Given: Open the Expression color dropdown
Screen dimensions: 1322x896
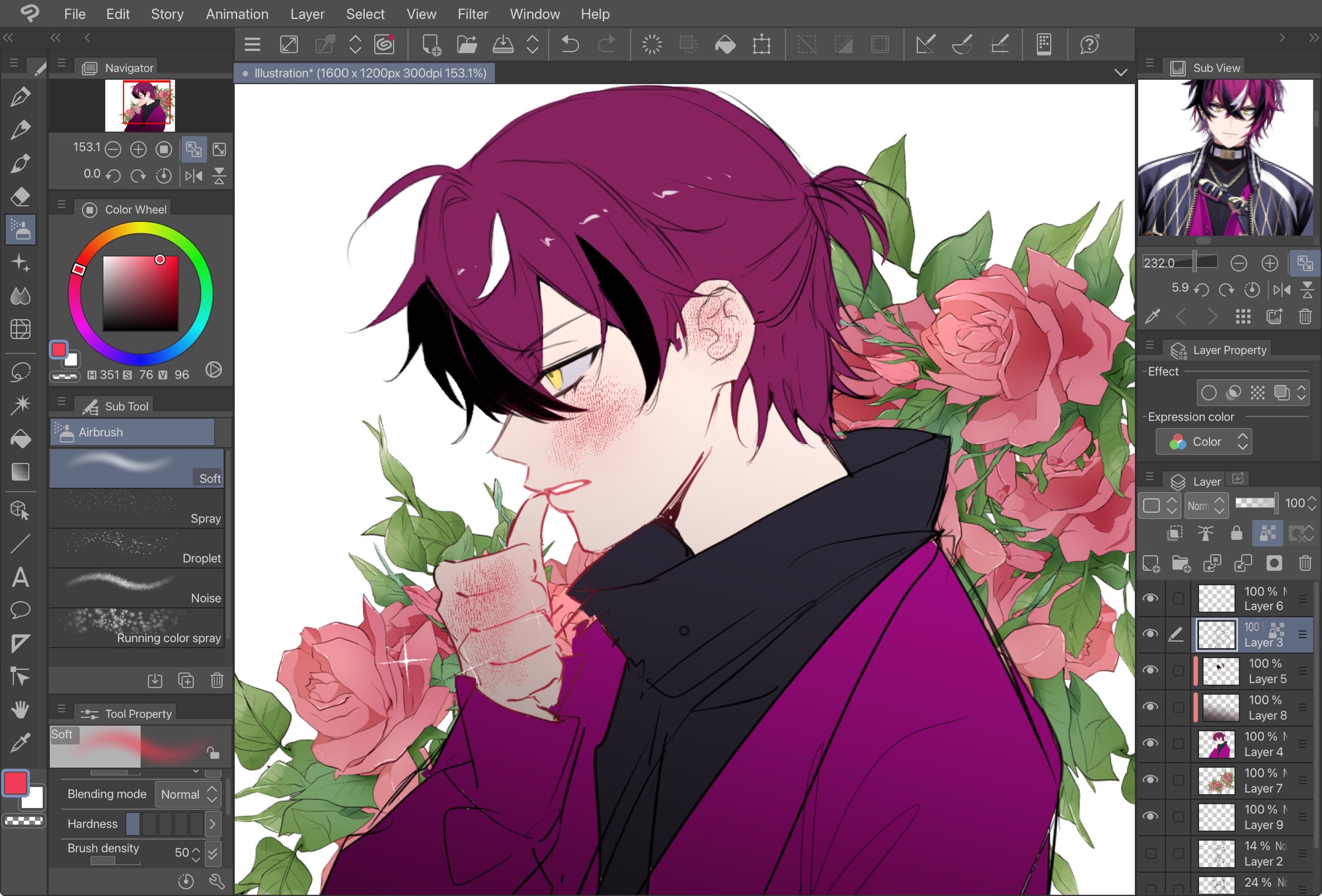Looking at the screenshot, I should click(x=1204, y=441).
